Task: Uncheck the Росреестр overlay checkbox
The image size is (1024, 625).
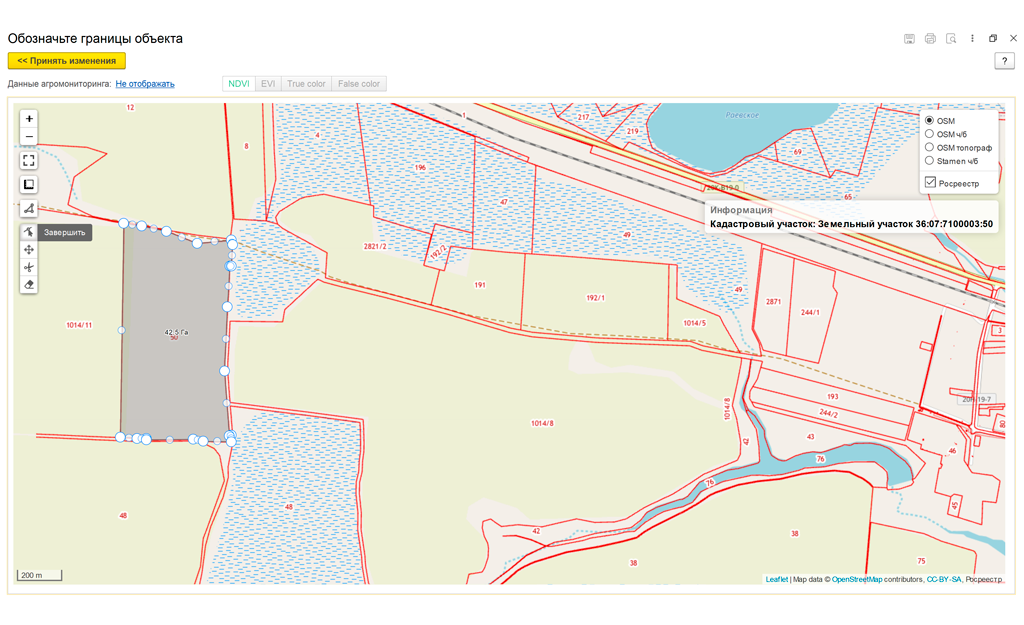Action: point(931,182)
